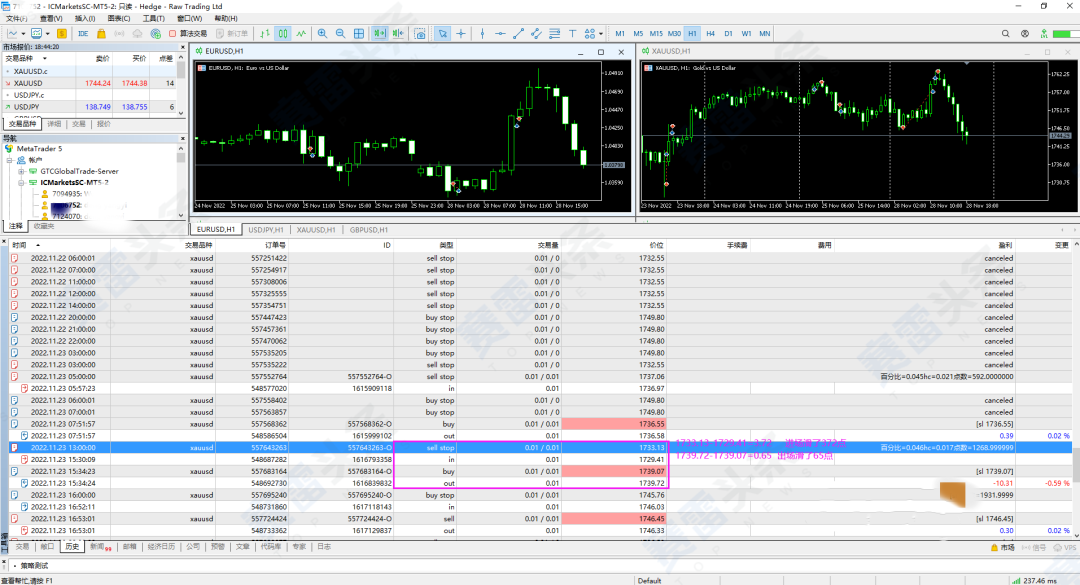Select order 557683164 buy row
This screenshot has height=585, width=1080.
541,471
